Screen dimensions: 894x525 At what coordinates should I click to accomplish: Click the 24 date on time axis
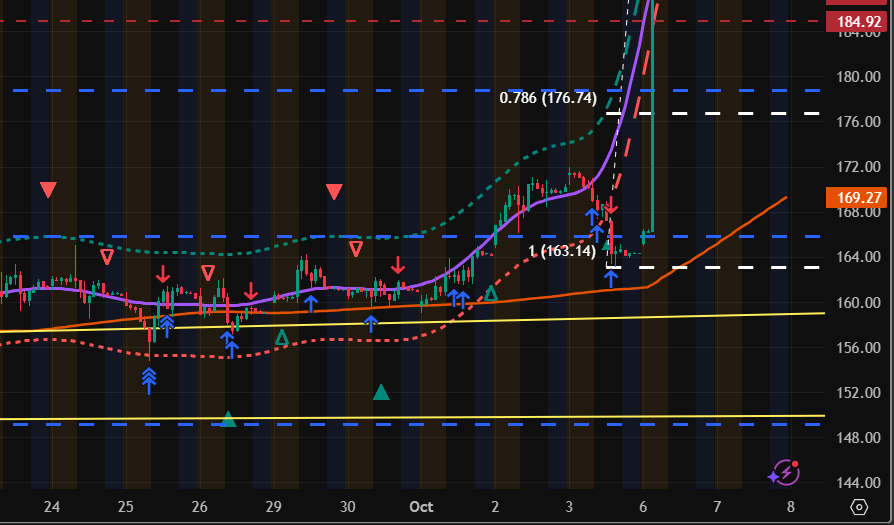click(x=52, y=507)
